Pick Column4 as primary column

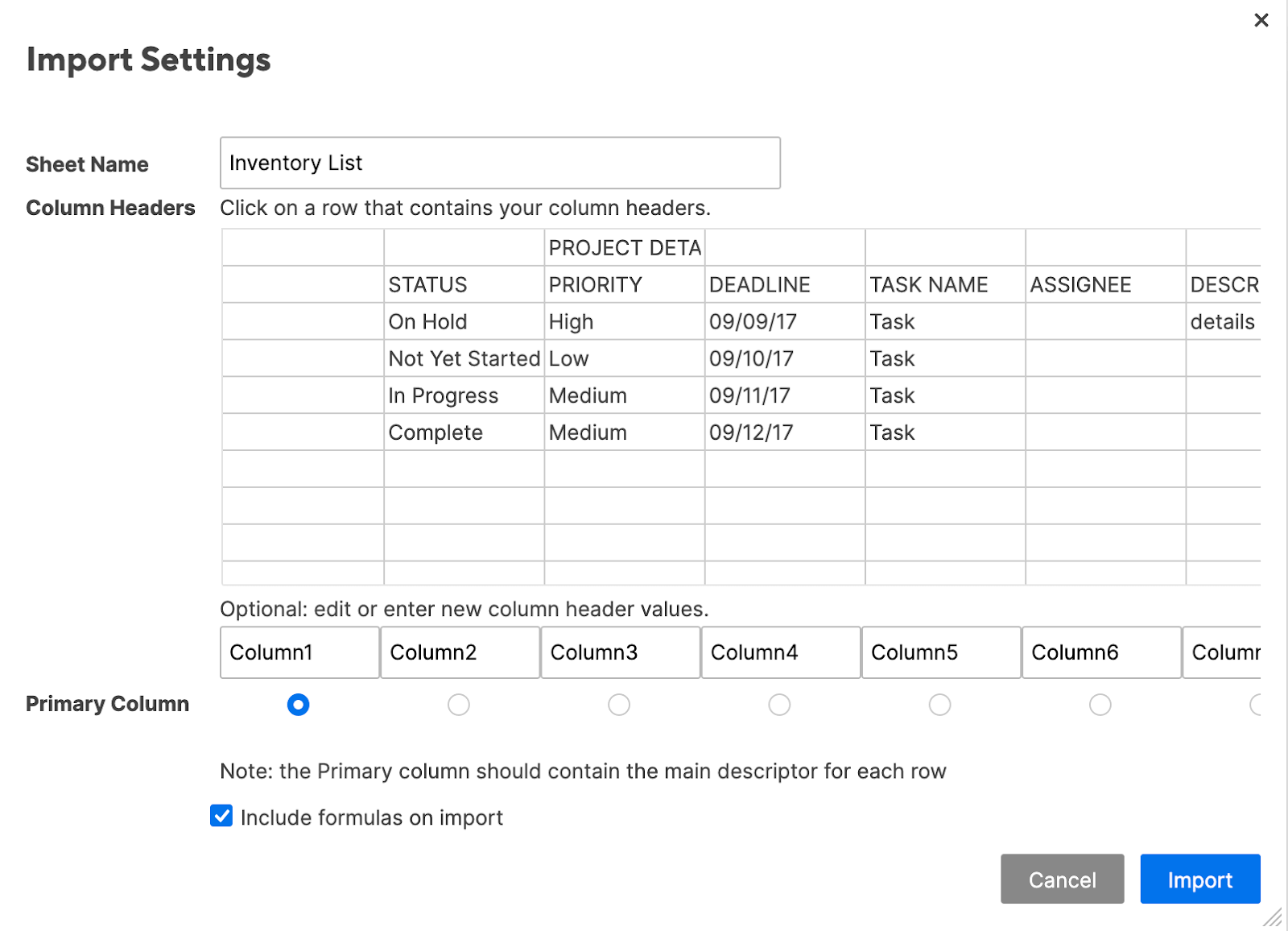(778, 705)
